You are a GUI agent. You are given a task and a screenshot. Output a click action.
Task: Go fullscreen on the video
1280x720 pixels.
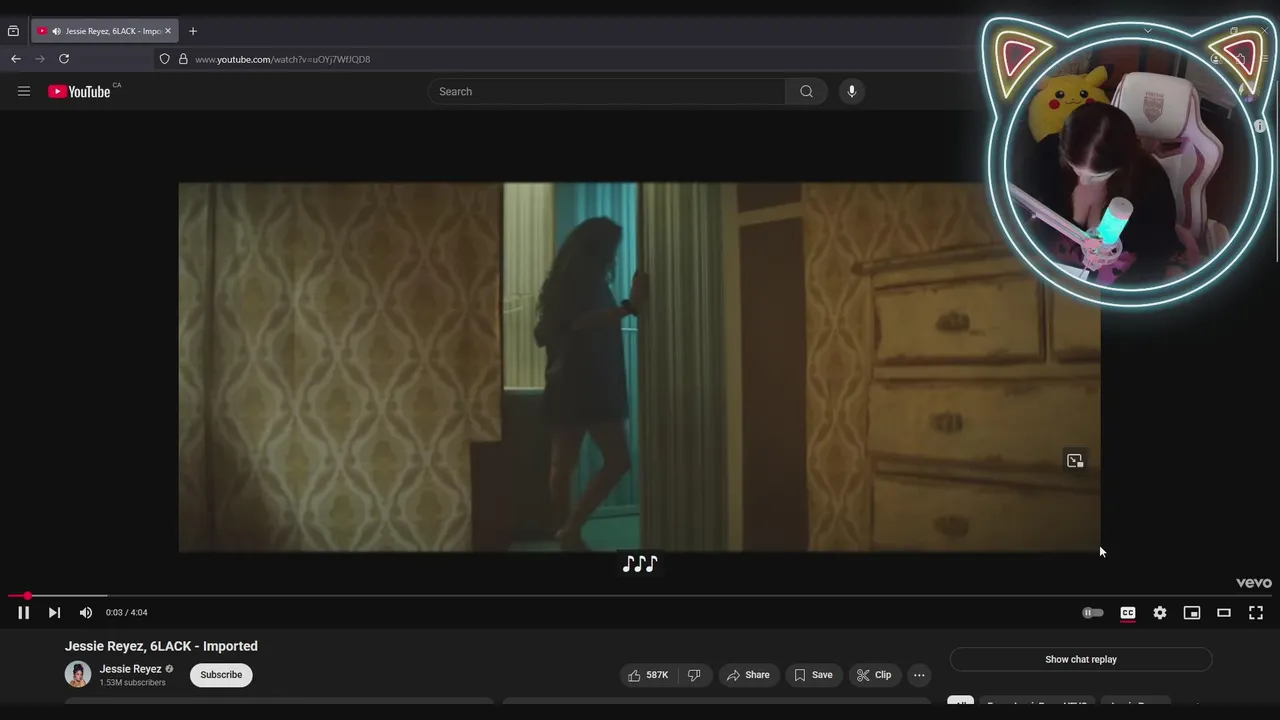click(1256, 613)
